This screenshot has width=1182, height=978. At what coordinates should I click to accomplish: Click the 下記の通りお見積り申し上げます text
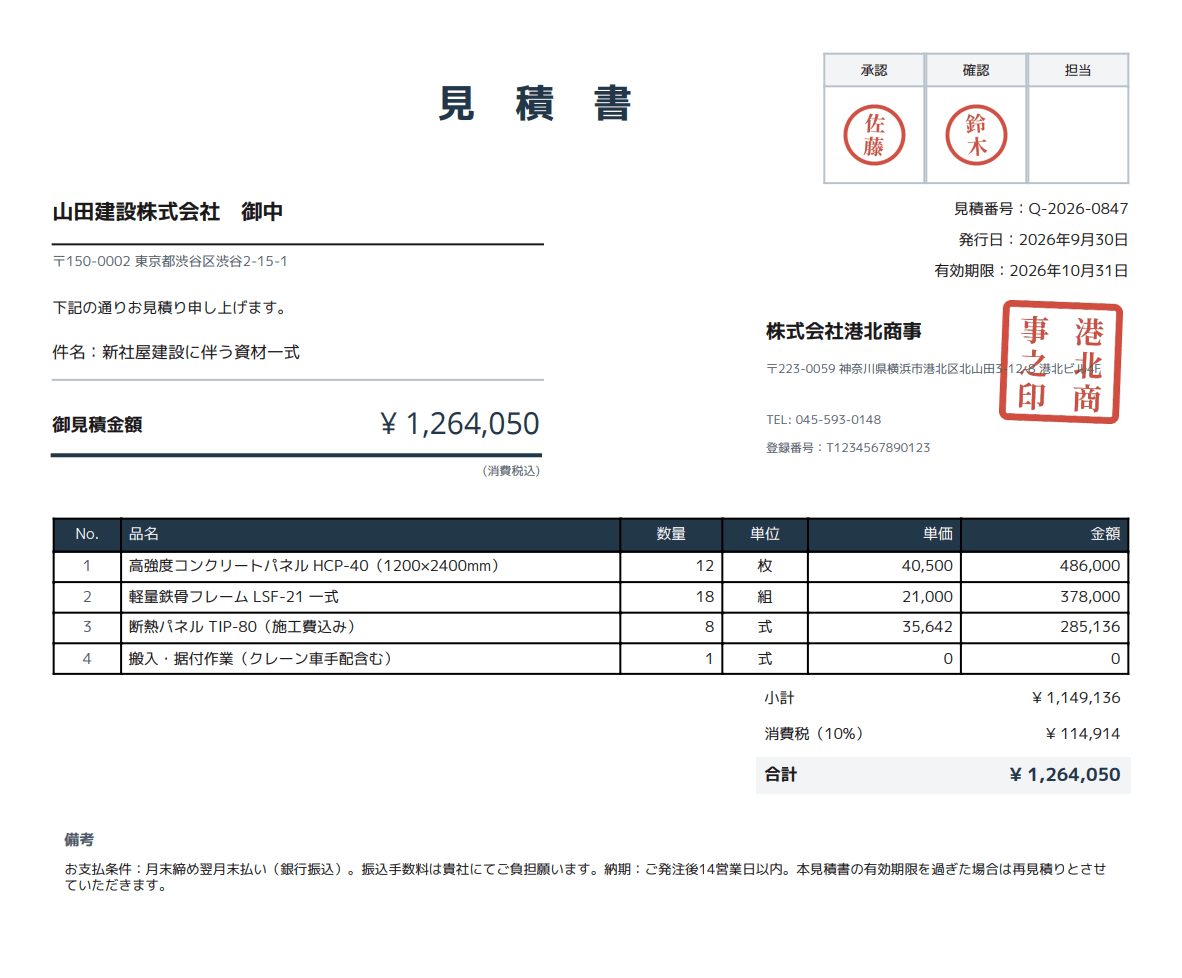(172, 308)
